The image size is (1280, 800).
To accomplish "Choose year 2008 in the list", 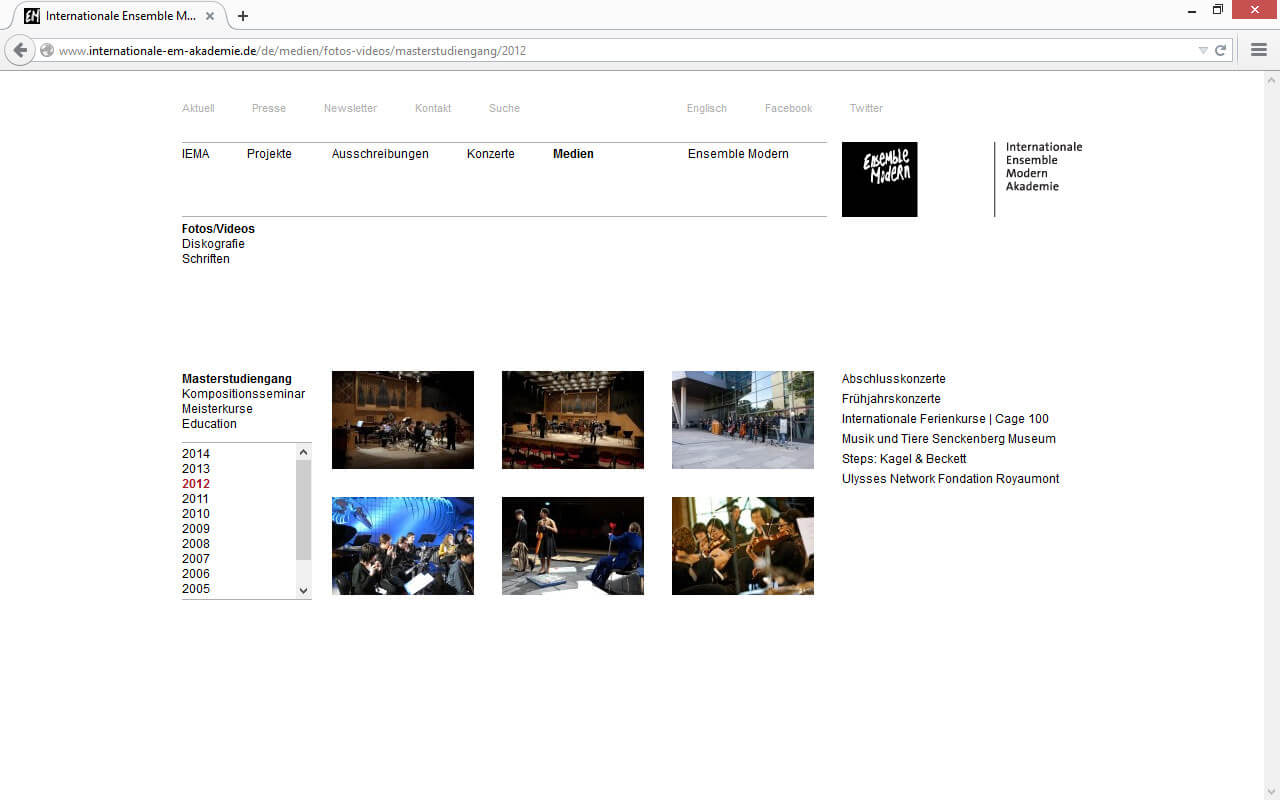I will click(196, 544).
